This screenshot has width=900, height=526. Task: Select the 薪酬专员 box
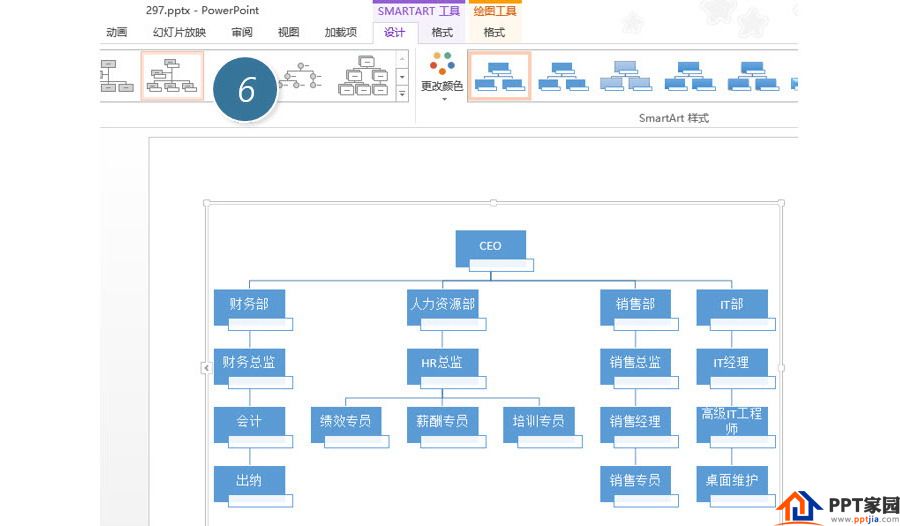(x=443, y=425)
